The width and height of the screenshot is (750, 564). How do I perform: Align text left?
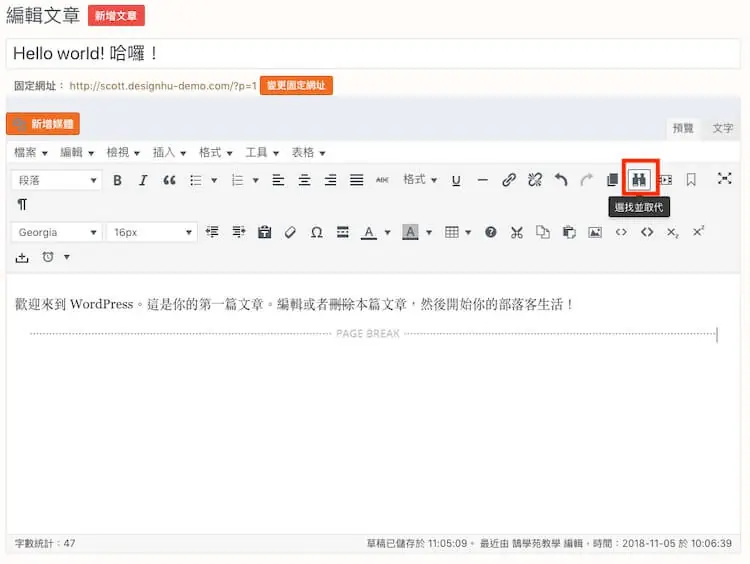278,180
